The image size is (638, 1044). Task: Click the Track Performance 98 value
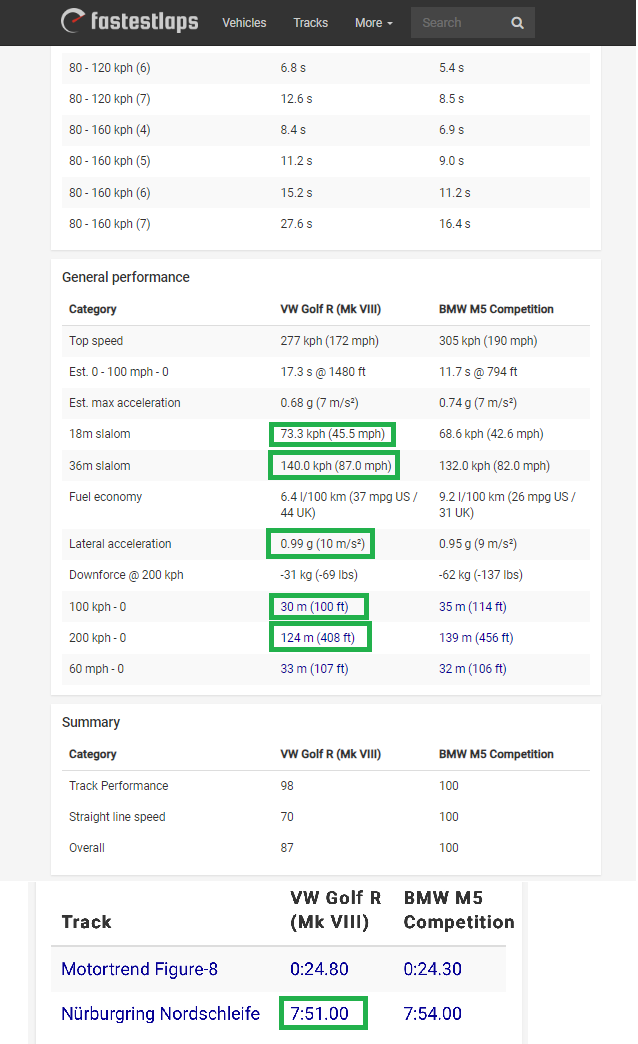(x=287, y=786)
